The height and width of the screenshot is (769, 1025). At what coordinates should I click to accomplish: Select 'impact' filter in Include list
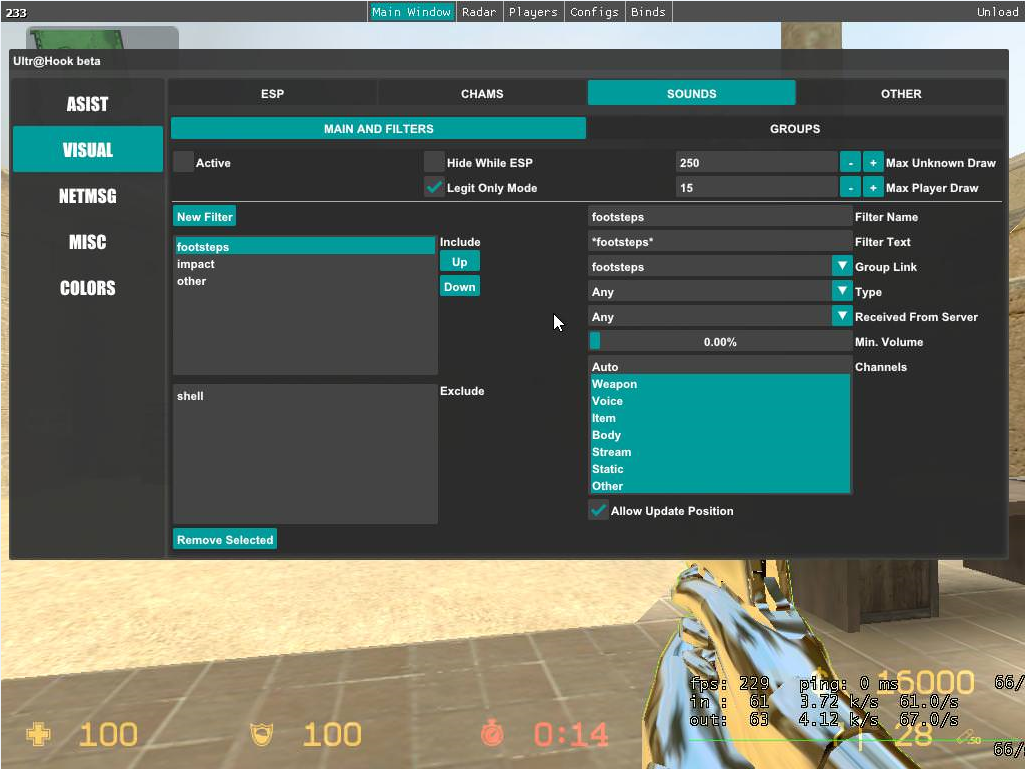(x=305, y=264)
